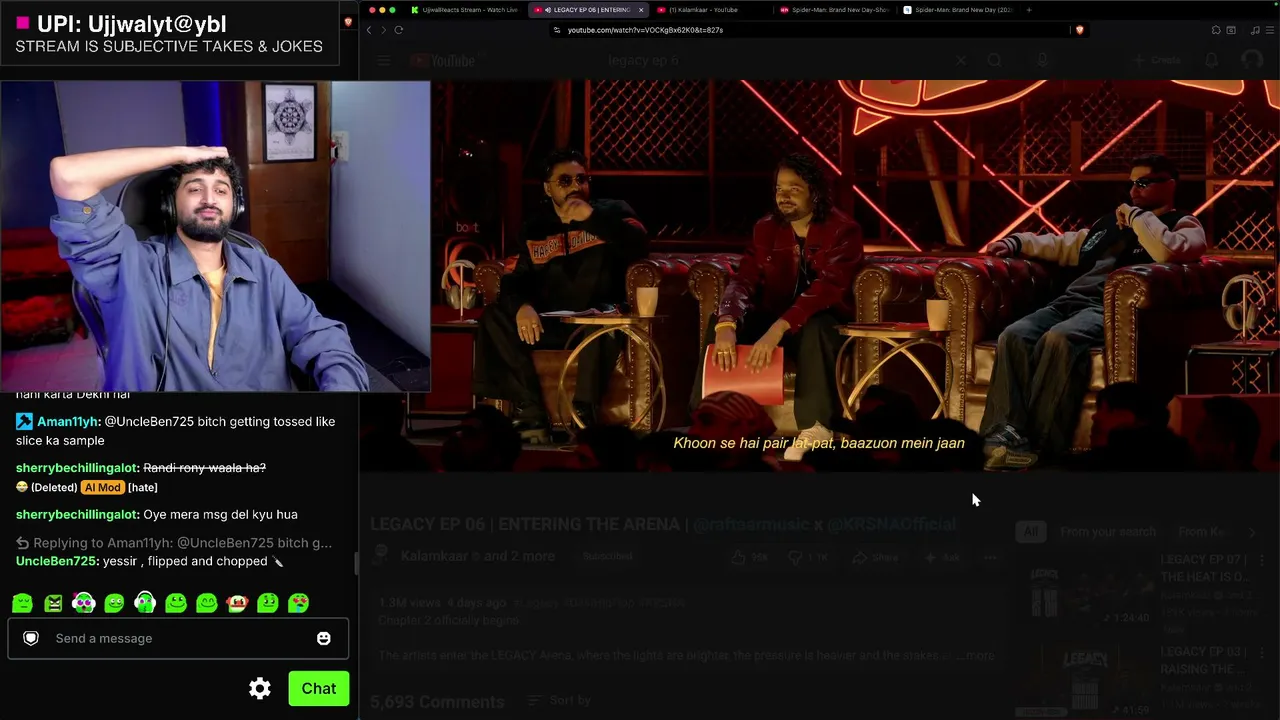Switch to Spider-Man: Brand New Day-Show tab
Screen dimensions: 1280x720
[834, 10]
